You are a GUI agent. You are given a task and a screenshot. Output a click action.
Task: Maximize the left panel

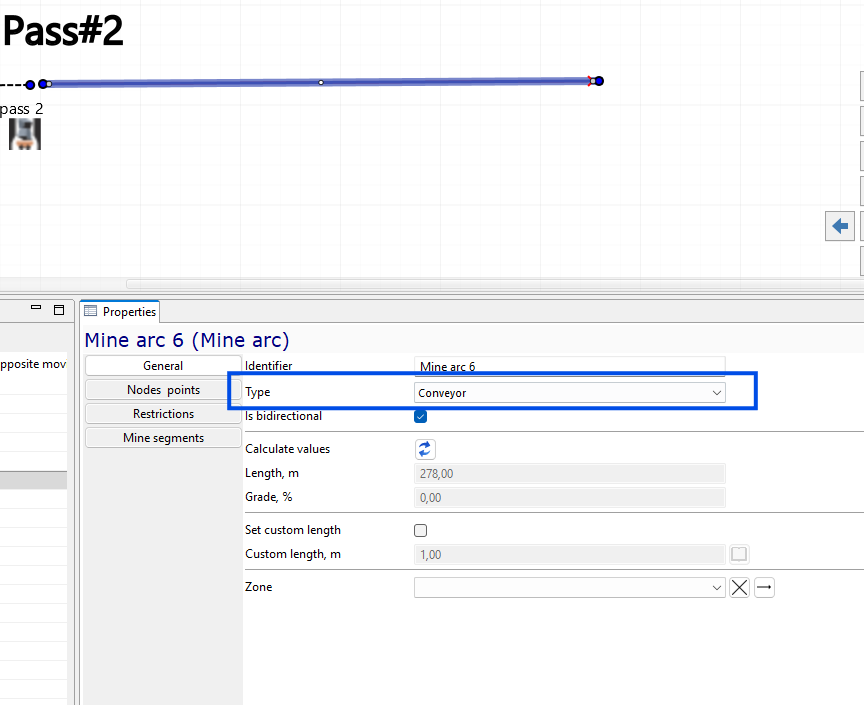pos(59,310)
